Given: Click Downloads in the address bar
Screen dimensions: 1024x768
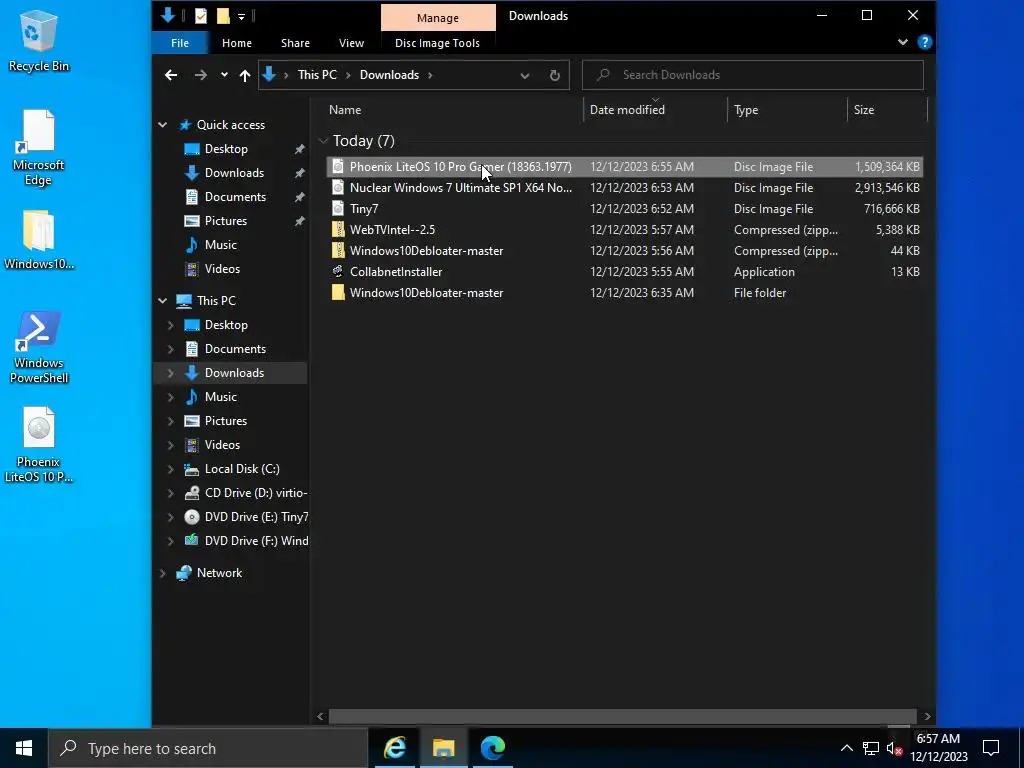Looking at the screenshot, I should pyautogui.click(x=389, y=75).
